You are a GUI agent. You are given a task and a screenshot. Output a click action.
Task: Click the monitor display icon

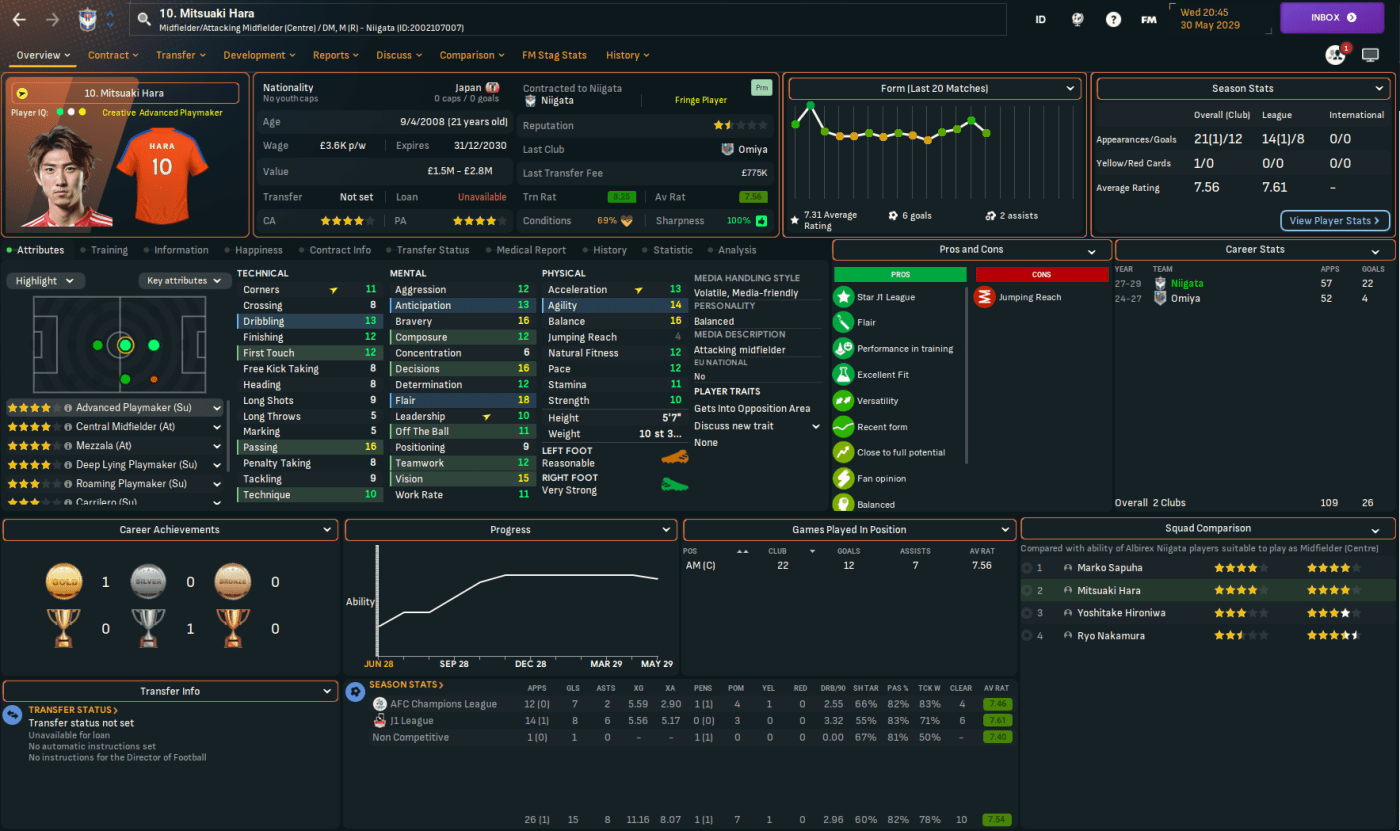coord(1370,55)
